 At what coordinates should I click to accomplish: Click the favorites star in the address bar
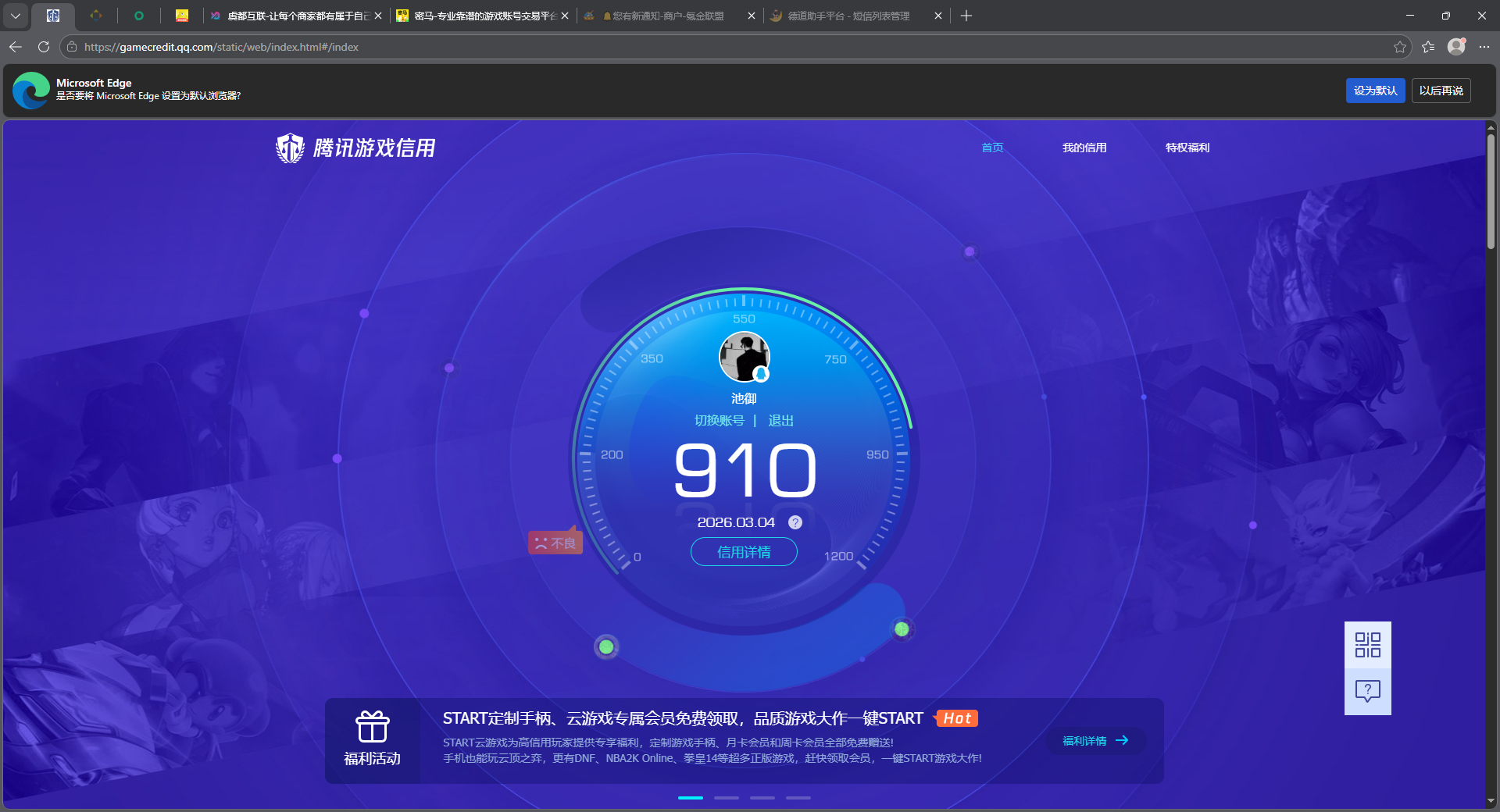[1399, 47]
